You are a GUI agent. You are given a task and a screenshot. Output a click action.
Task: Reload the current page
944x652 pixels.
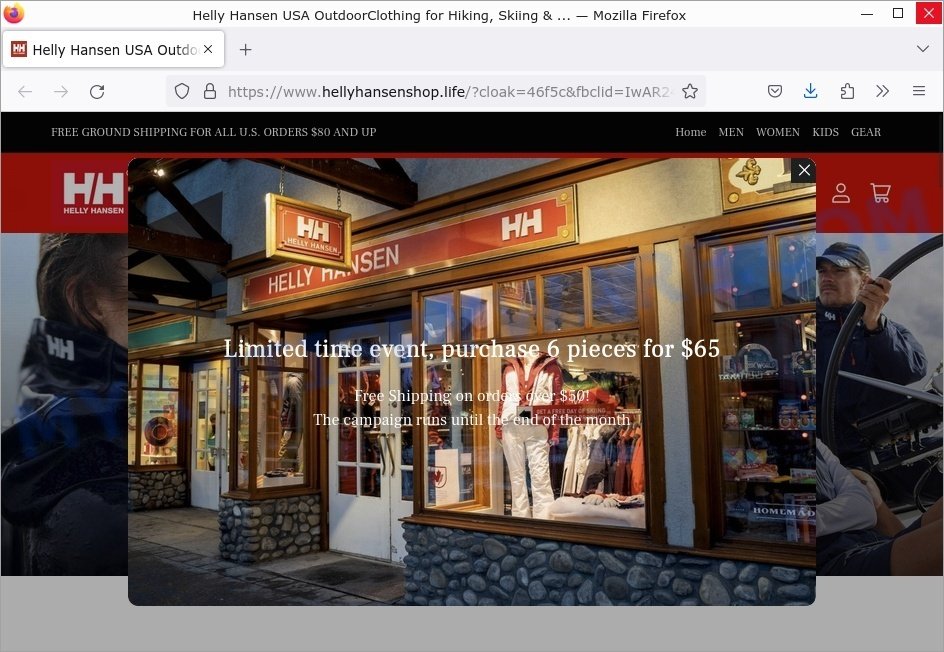pyautogui.click(x=97, y=92)
